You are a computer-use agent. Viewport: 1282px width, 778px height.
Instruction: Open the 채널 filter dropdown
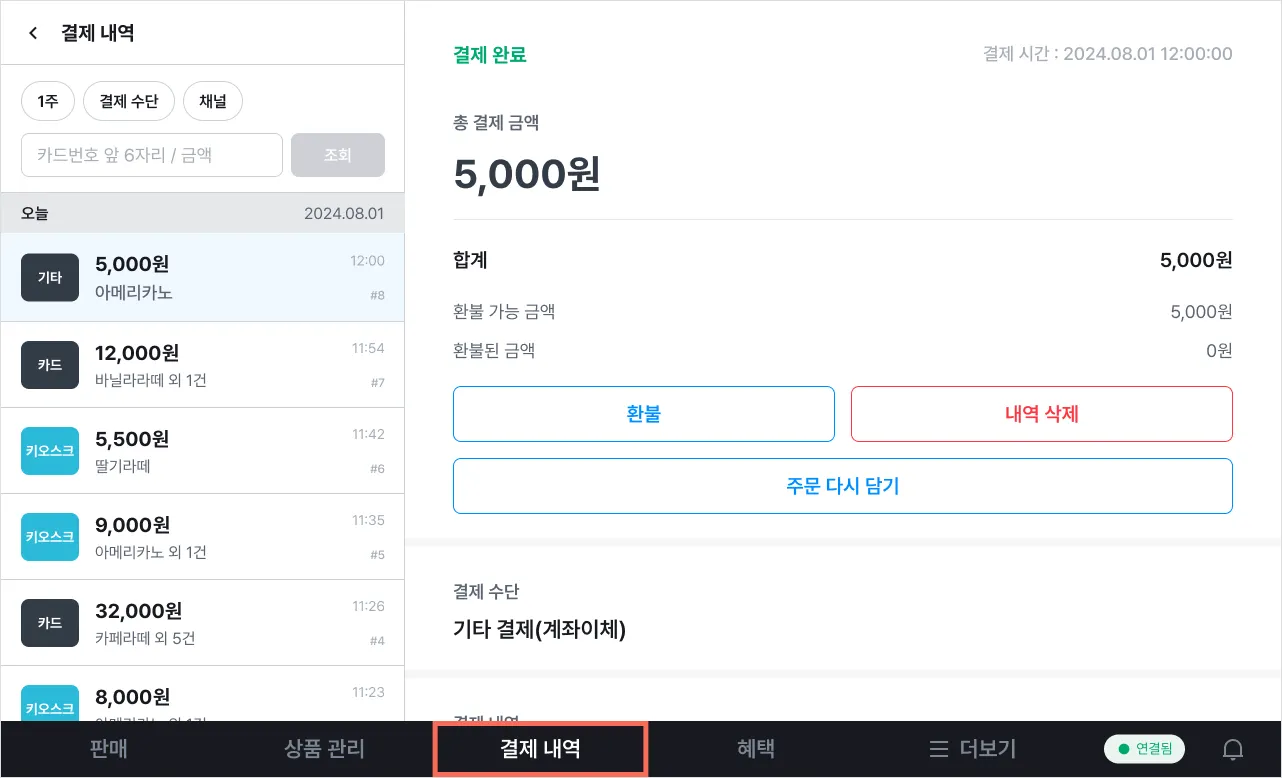pyautogui.click(x=213, y=101)
